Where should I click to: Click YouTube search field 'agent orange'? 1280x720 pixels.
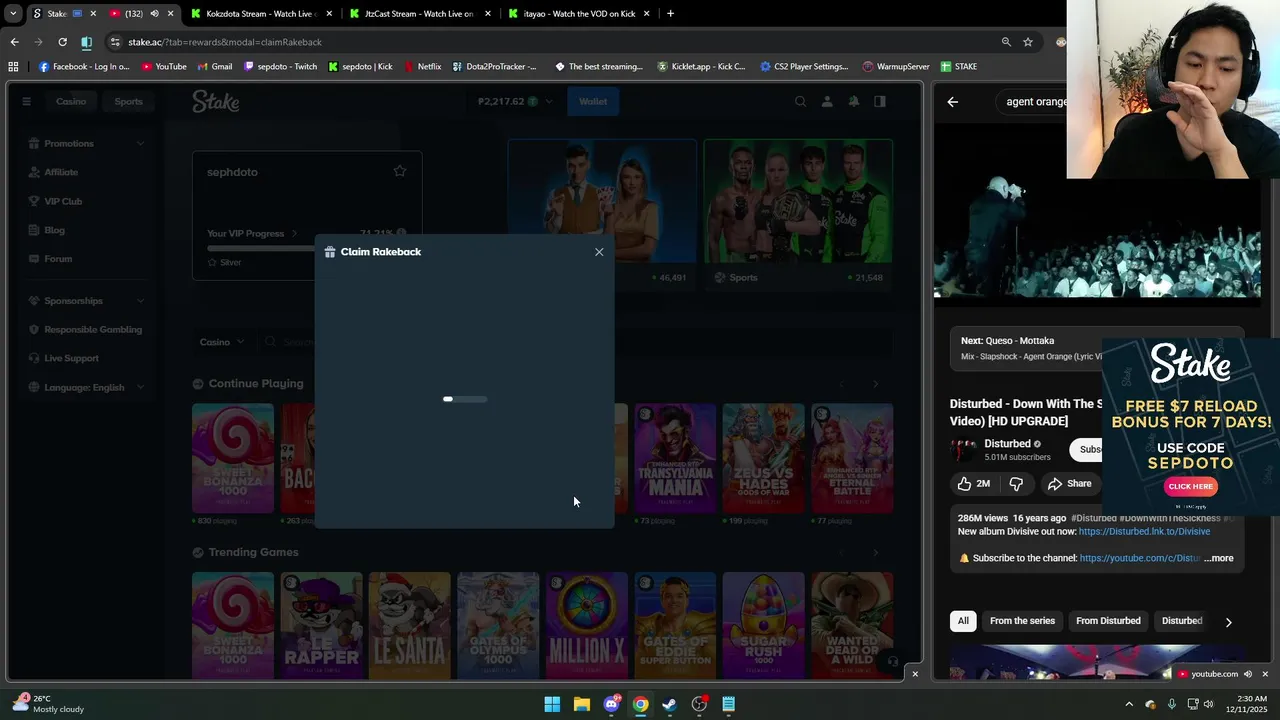1036,101
